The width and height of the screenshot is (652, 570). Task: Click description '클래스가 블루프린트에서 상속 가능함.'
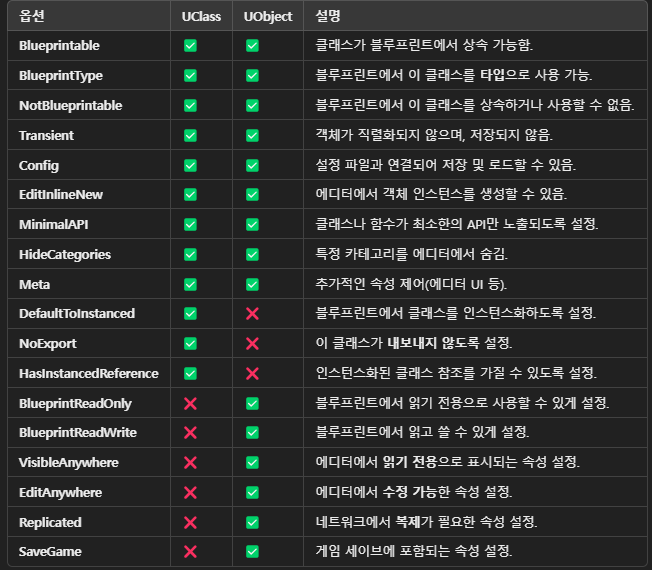click(x=424, y=45)
